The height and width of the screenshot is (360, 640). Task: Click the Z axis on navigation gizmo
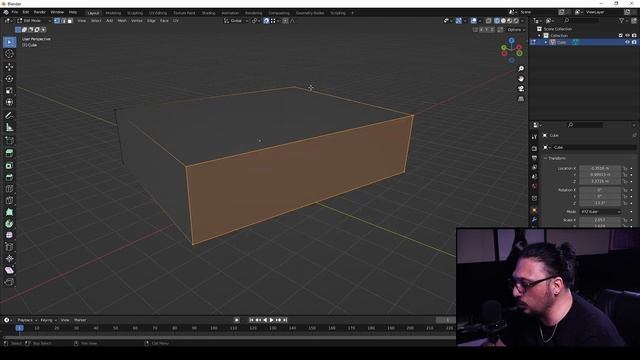coord(511,41)
